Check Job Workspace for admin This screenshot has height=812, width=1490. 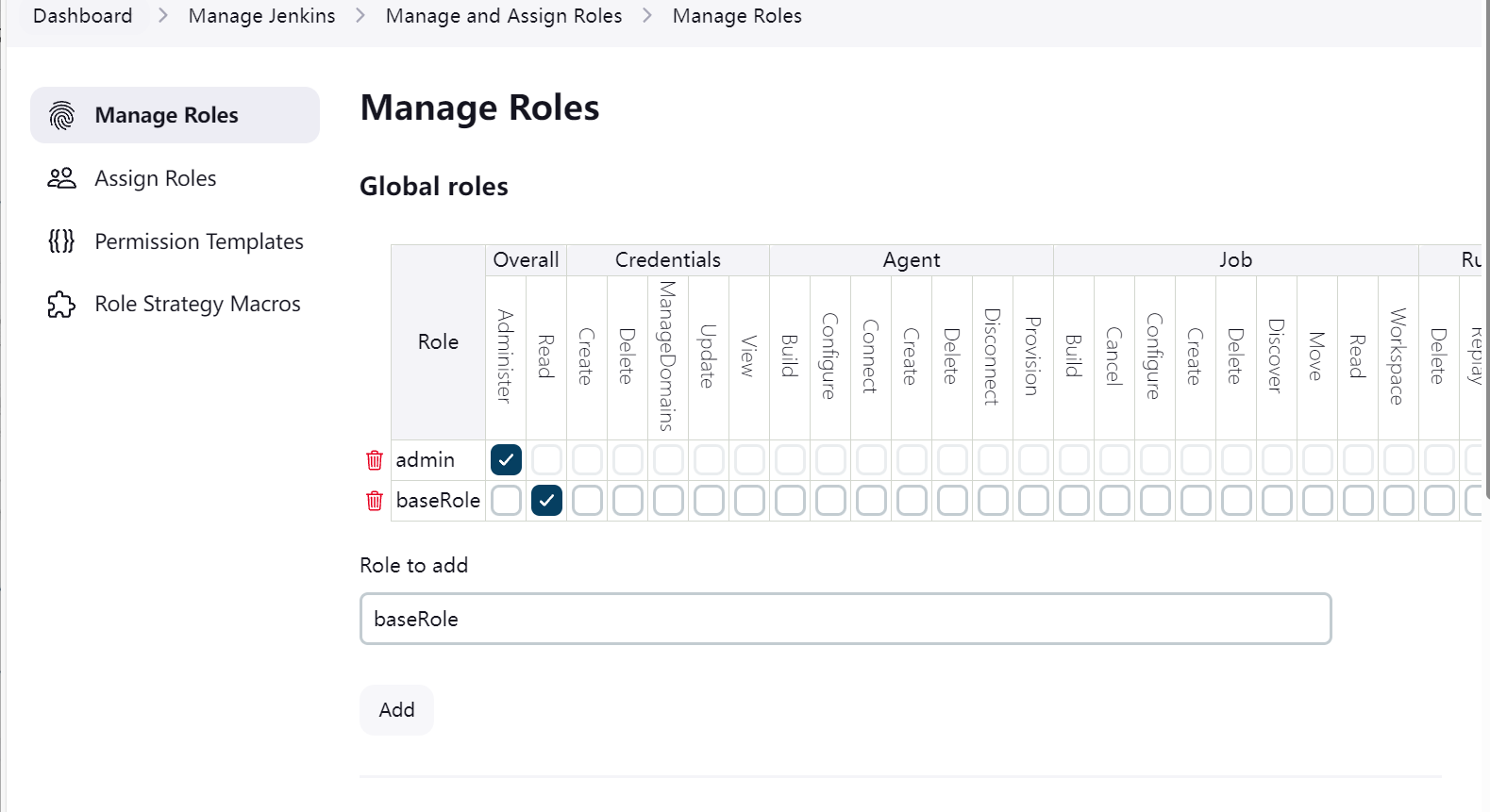click(x=1398, y=460)
